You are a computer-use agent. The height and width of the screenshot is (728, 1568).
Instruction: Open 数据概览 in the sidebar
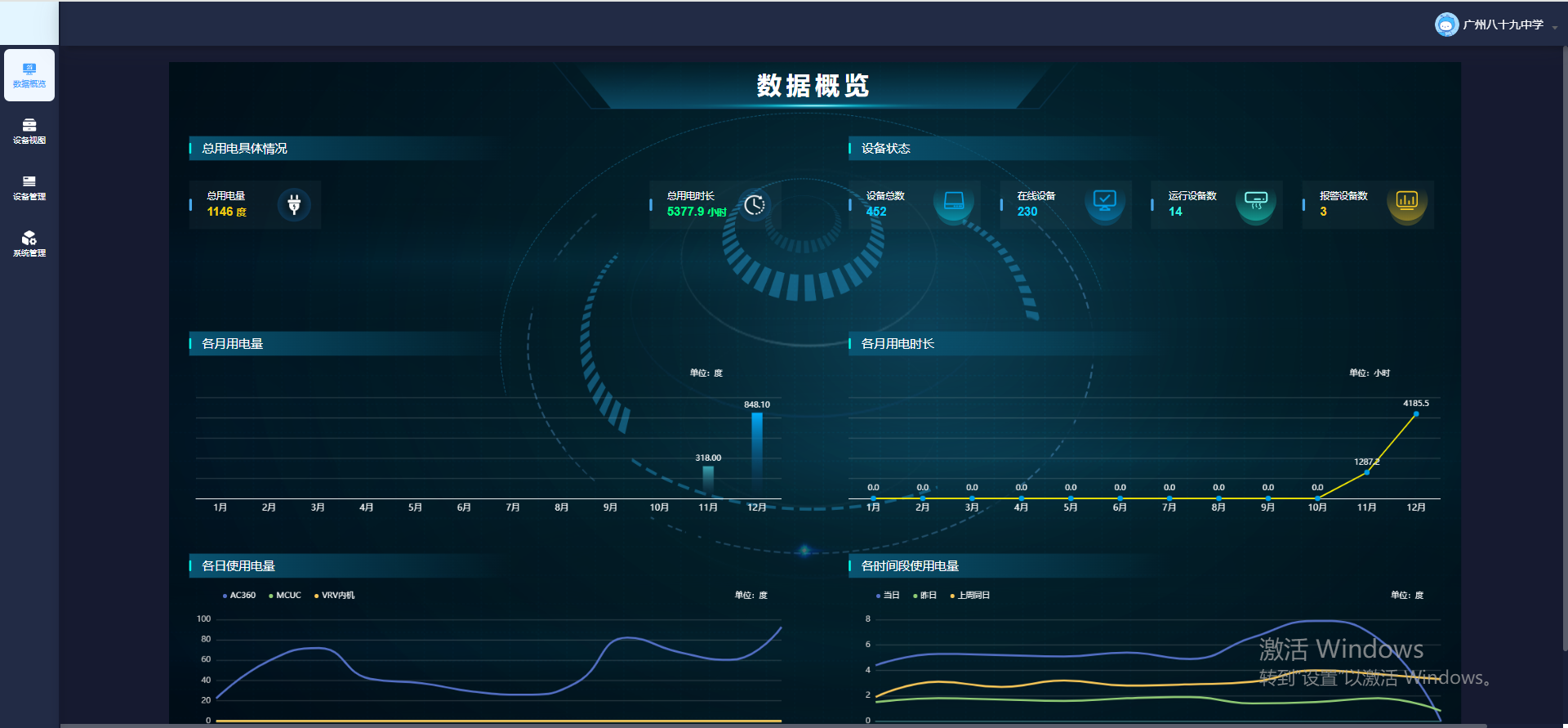29,75
